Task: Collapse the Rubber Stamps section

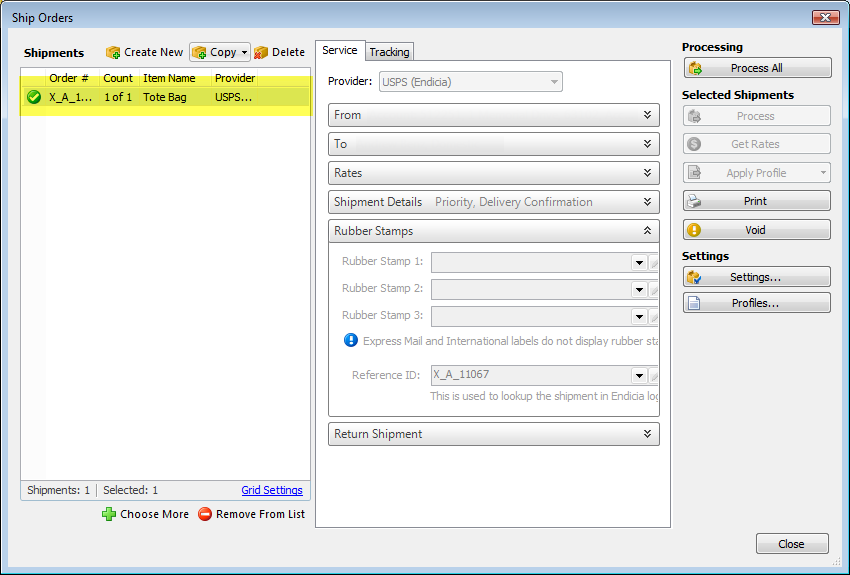Action: tap(647, 231)
